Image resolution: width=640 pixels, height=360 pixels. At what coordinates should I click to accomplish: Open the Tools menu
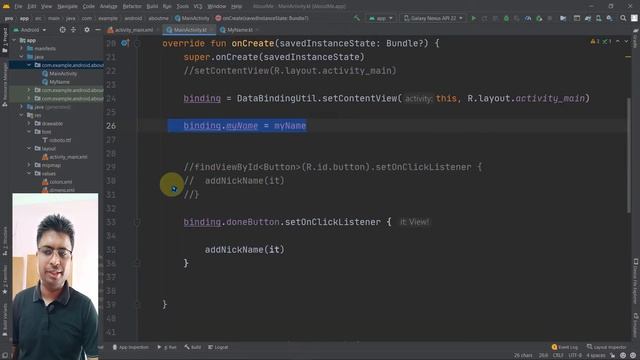coord(182,6)
